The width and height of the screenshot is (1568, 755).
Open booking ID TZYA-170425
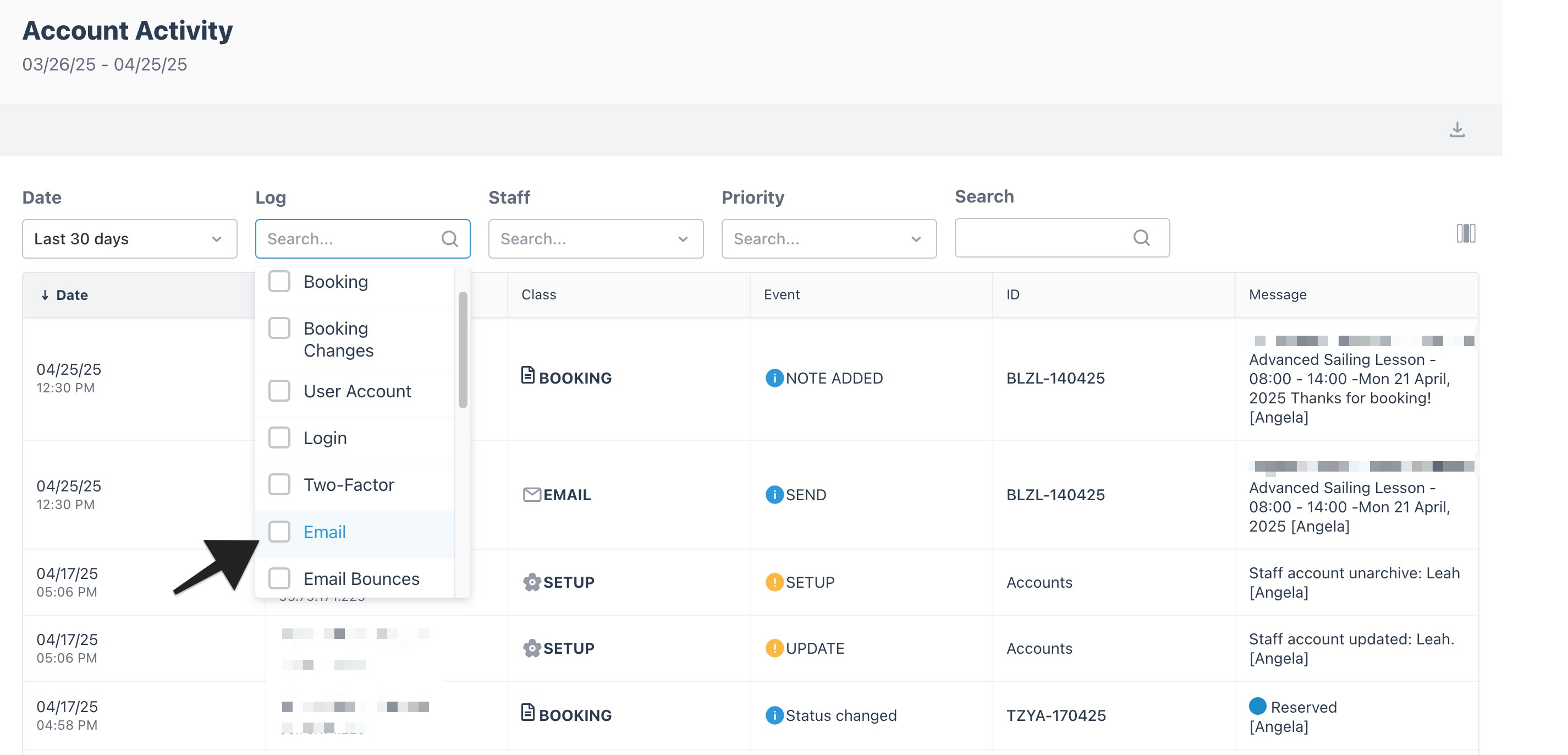(1056, 715)
